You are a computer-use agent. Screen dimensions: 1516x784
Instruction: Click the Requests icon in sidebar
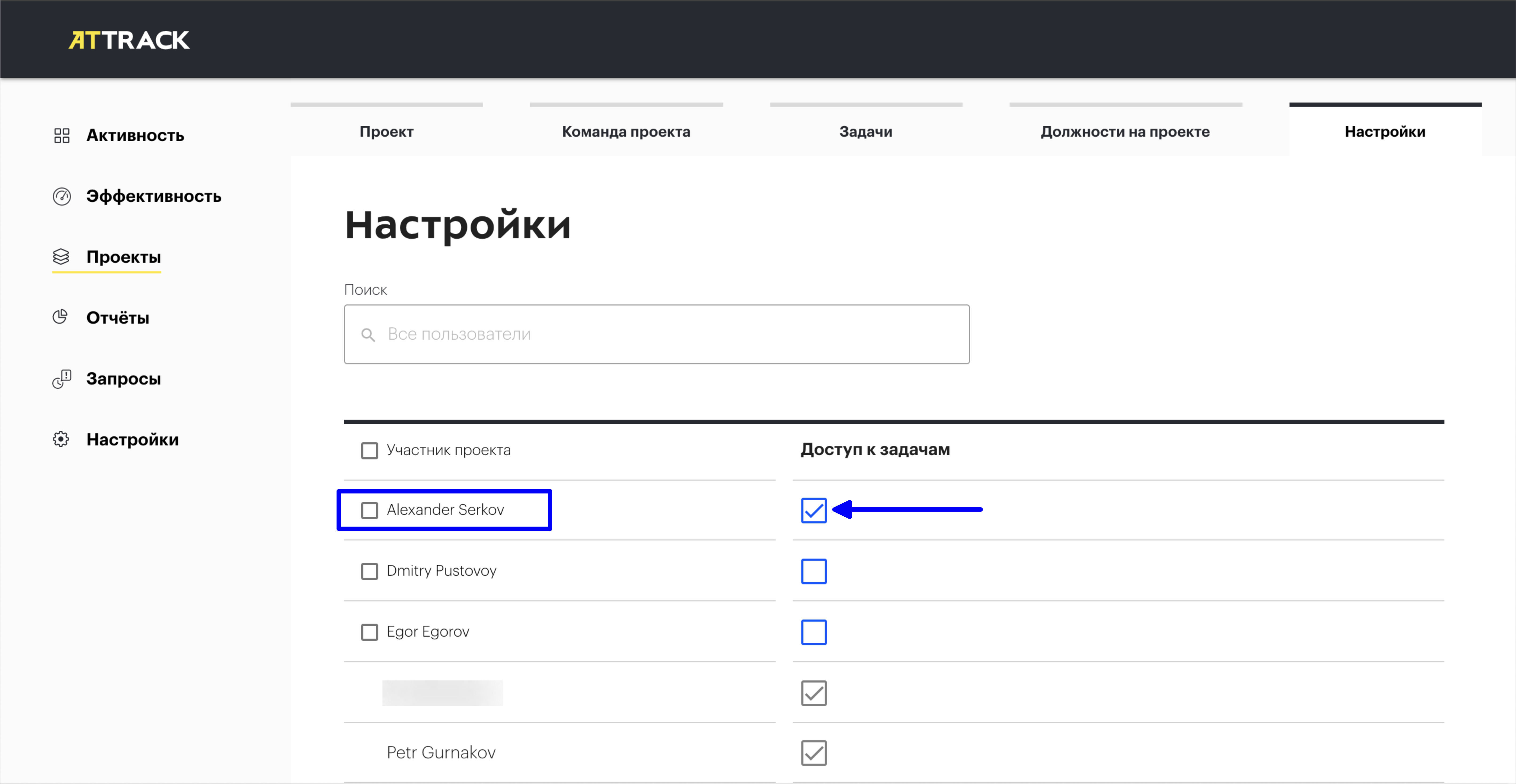pyautogui.click(x=62, y=378)
